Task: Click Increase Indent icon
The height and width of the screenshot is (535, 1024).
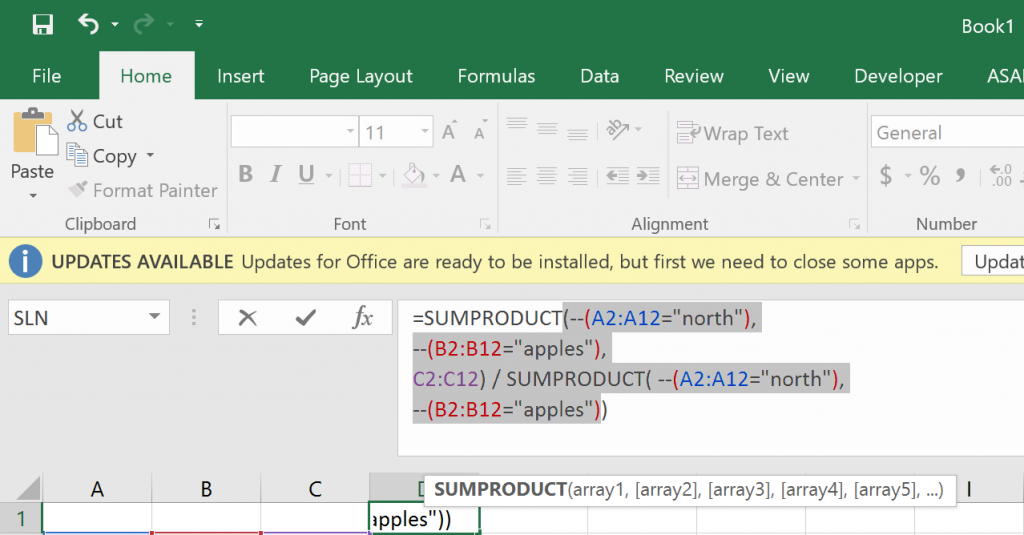Action: tap(648, 176)
